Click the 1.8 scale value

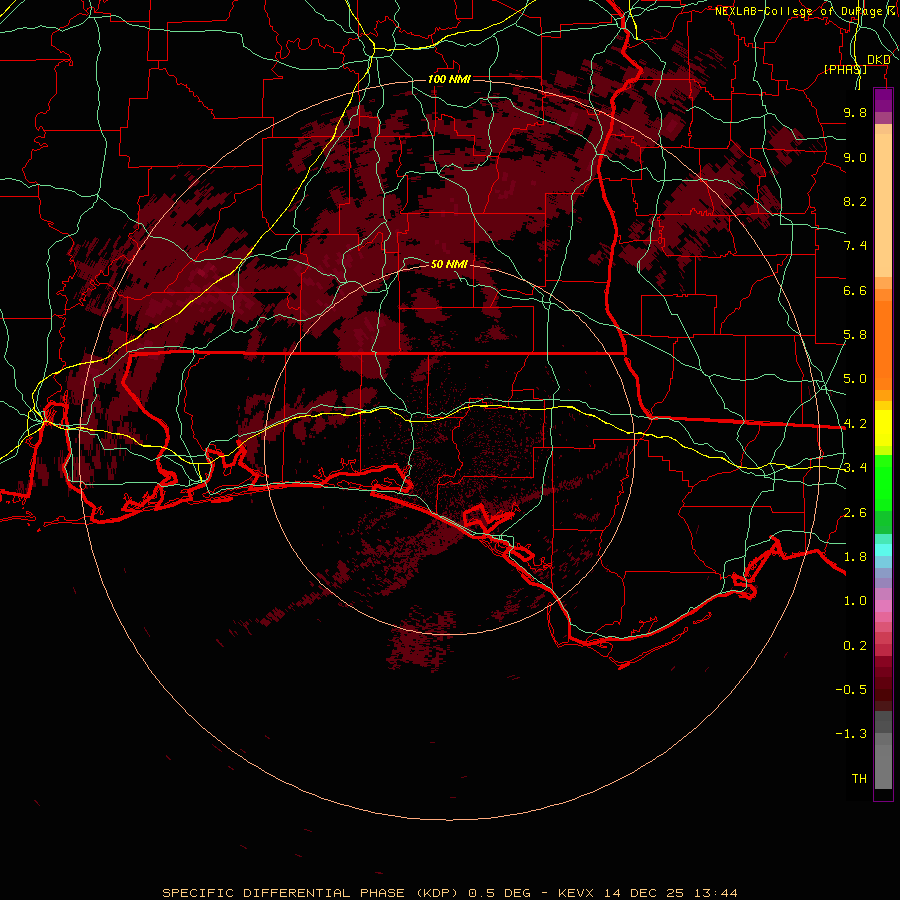point(855,557)
